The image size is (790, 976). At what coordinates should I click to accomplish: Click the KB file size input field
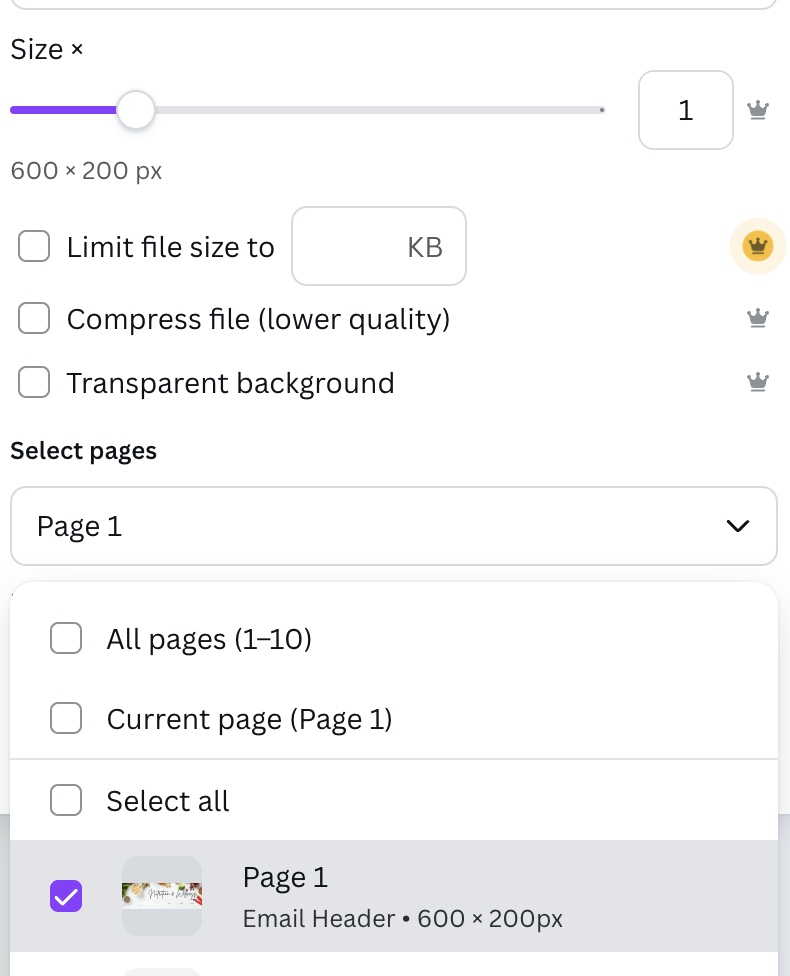tap(379, 246)
